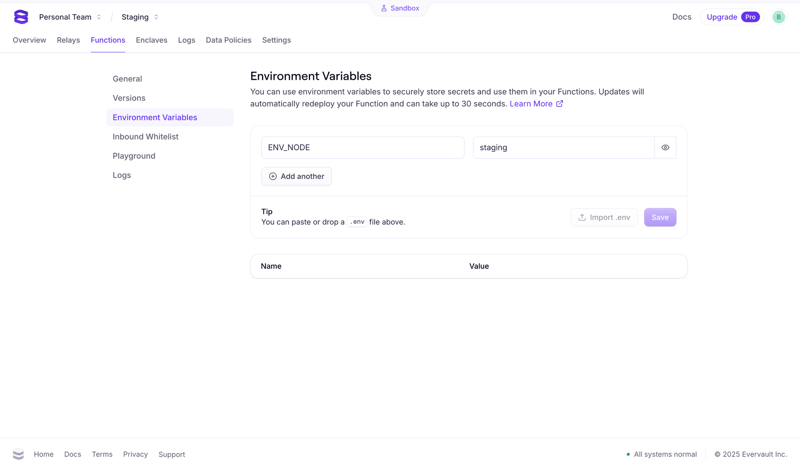Open the Home footer link
Image resolution: width=800 pixels, height=470 pixels.
pos(43,454)
